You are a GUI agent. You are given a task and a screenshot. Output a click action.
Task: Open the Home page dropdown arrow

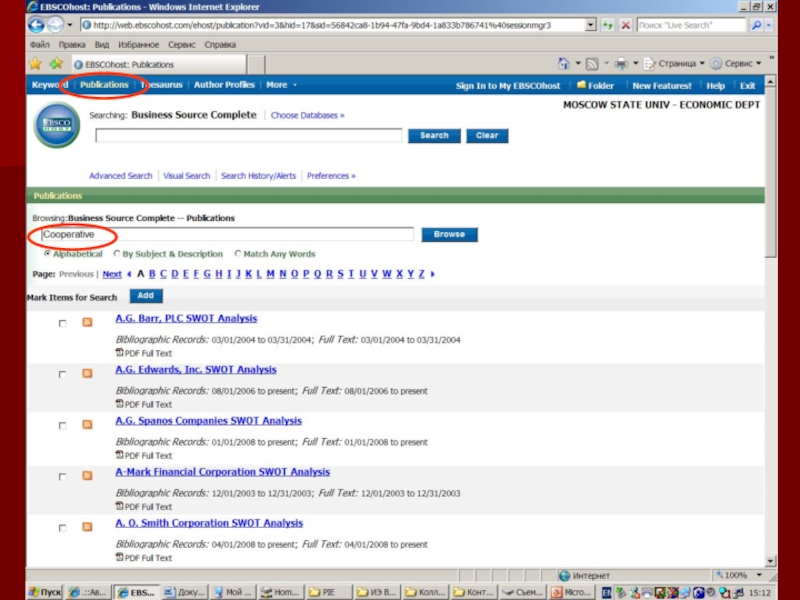578,64
